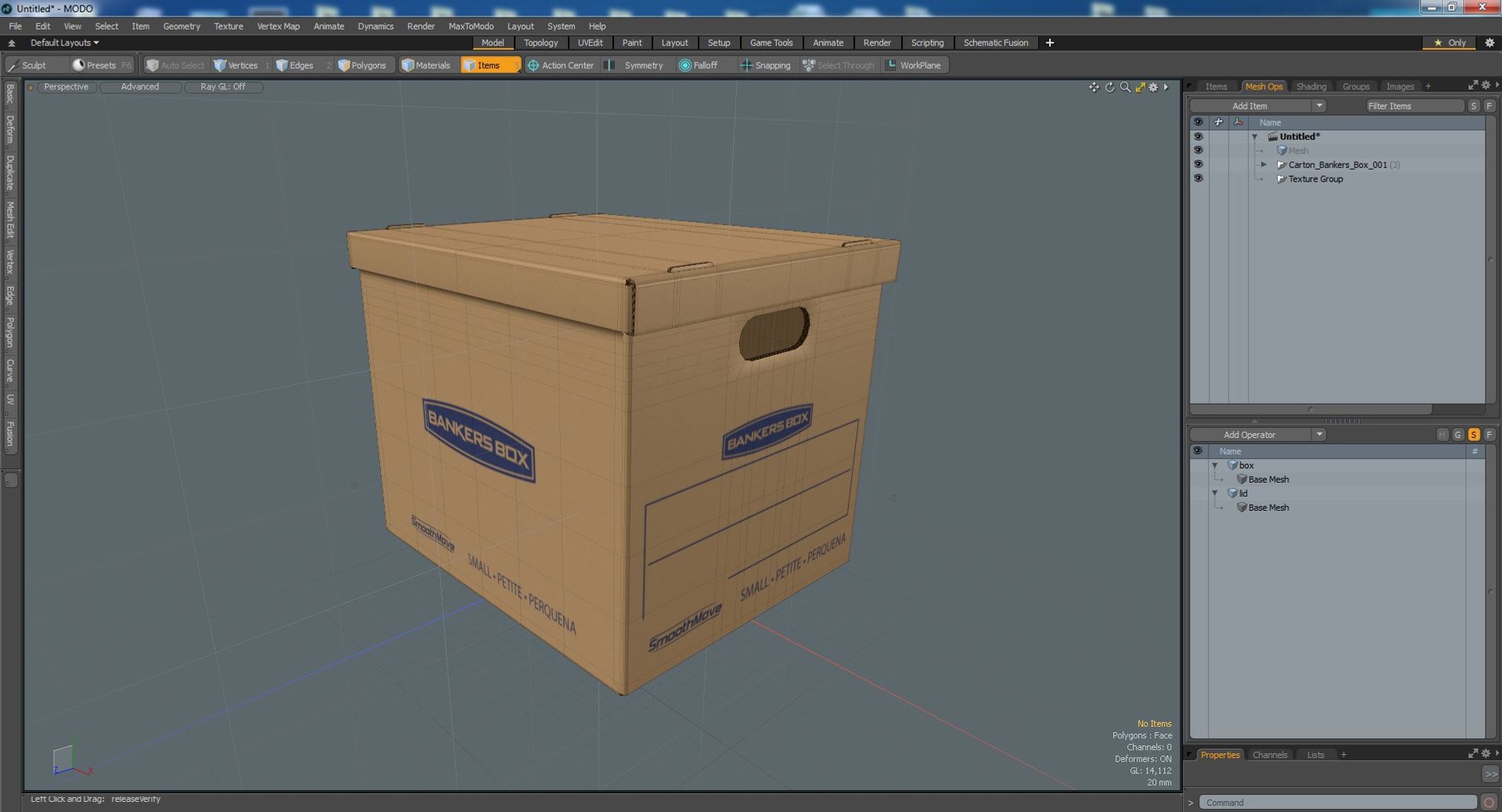Open the Perspective view type dropdown
Screen dimensions: 1502x812
tap(66, 87)
